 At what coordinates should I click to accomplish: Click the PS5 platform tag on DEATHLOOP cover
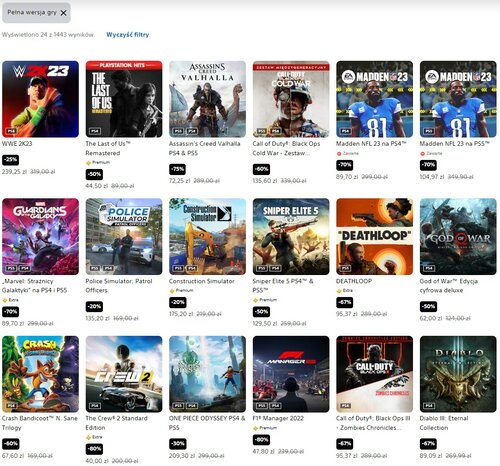(x=346, y=268)
